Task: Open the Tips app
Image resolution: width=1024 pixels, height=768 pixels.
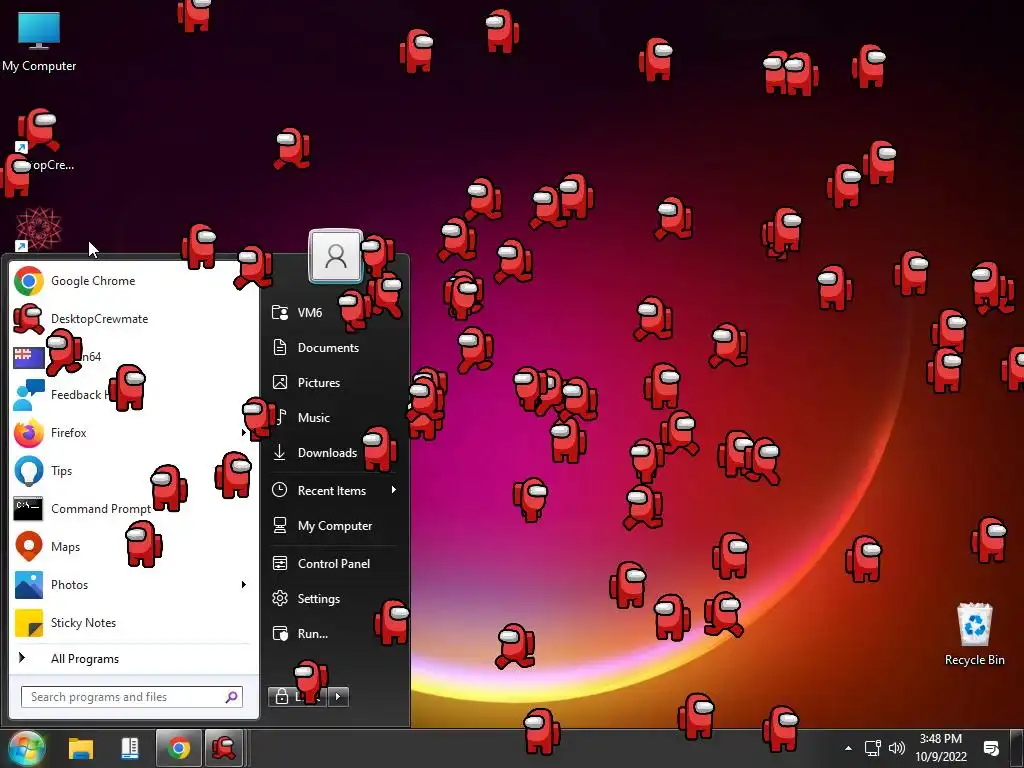Action: tap(133, 470)
